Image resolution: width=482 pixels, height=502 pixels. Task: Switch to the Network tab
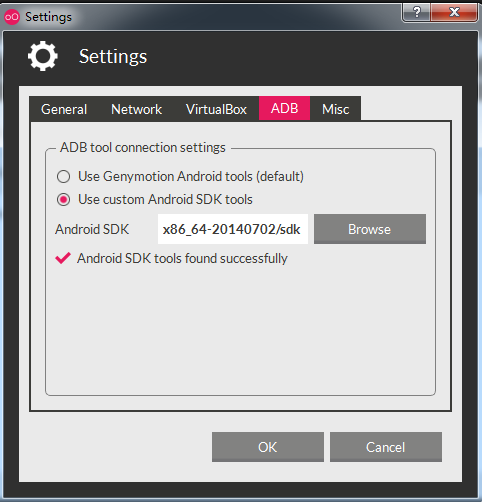pos(136,109)
